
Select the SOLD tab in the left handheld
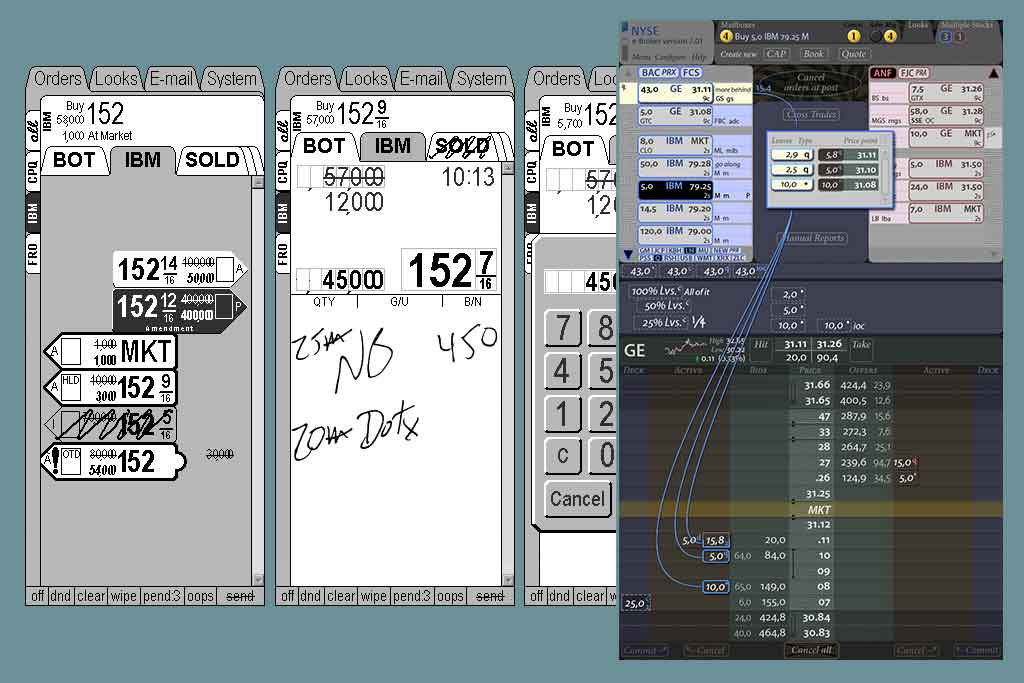pos(212,160)
